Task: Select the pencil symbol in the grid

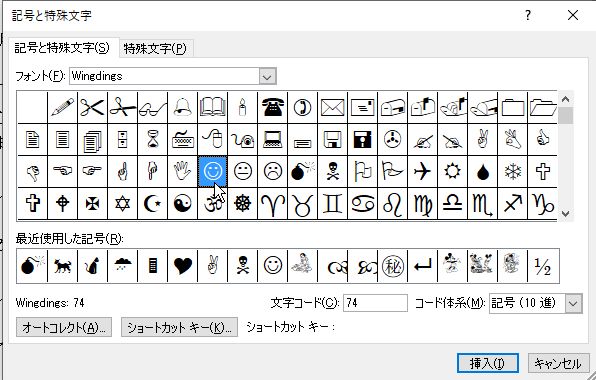Action: 62,108
